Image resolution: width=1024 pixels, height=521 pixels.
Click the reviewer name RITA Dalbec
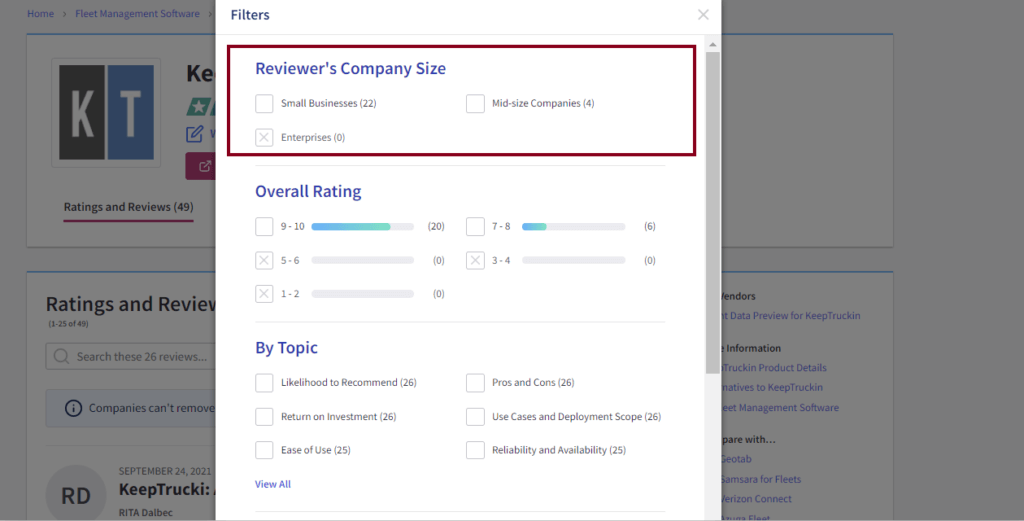(x=146, y=513)
